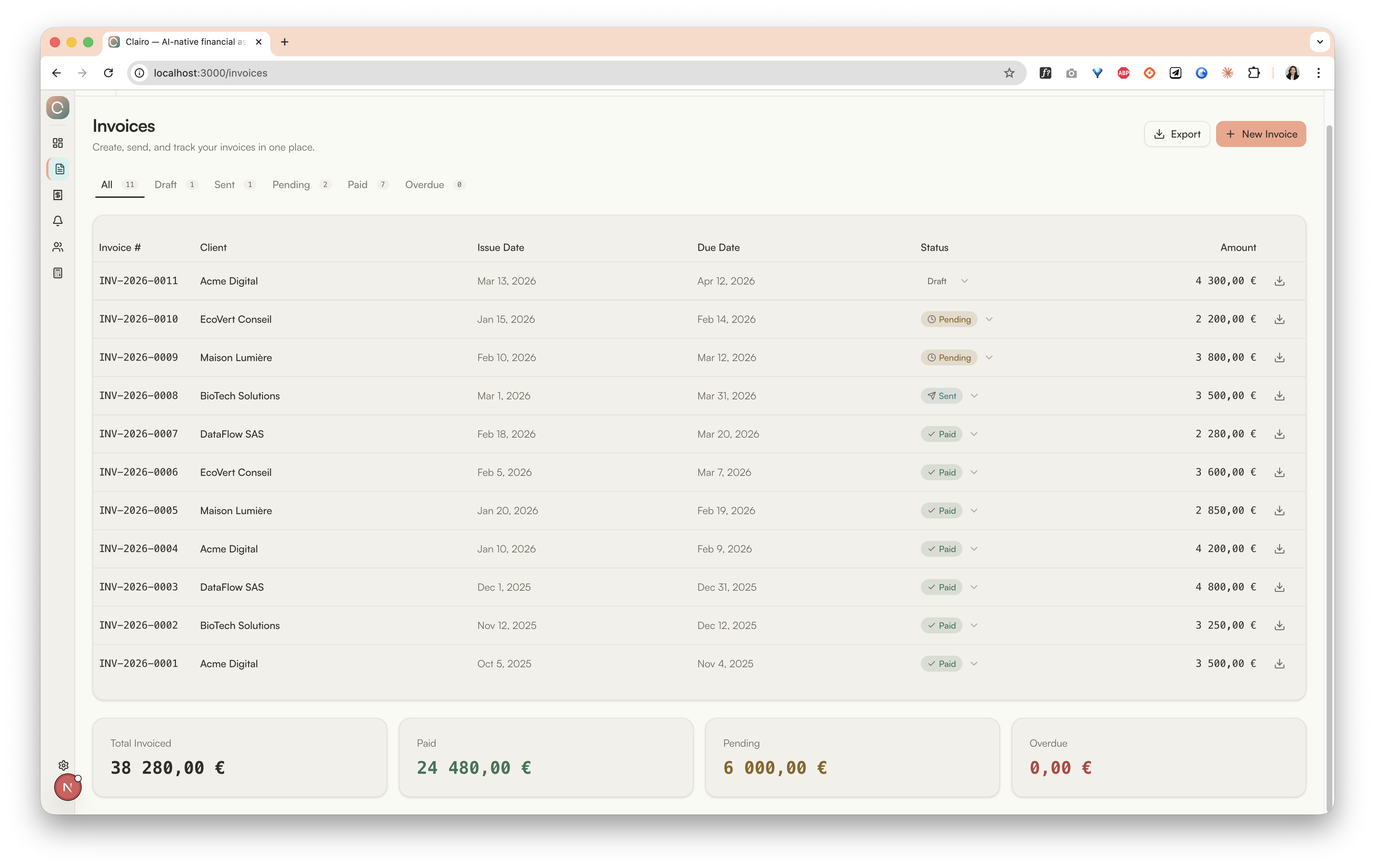Click the red N user avatar

coord(68,787)
